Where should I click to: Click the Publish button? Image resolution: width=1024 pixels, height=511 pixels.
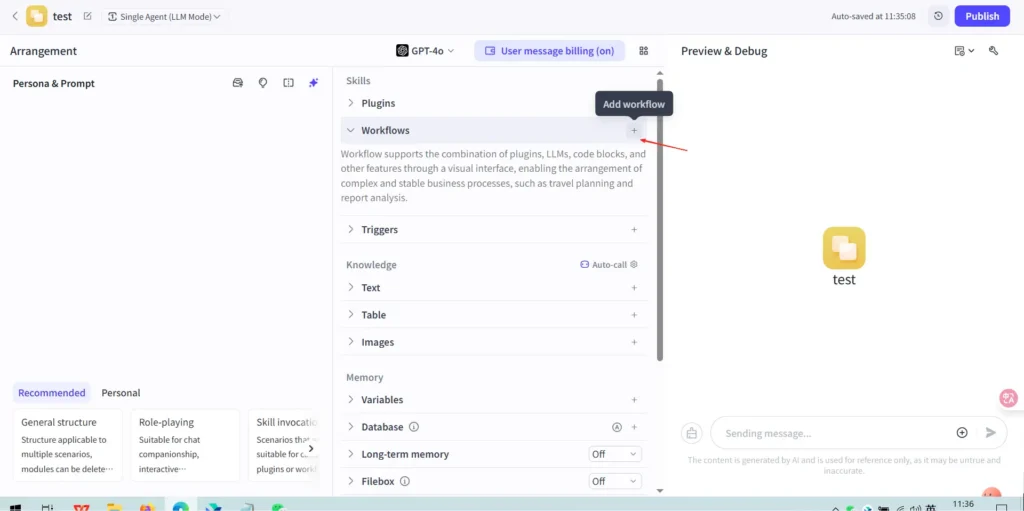982,16
